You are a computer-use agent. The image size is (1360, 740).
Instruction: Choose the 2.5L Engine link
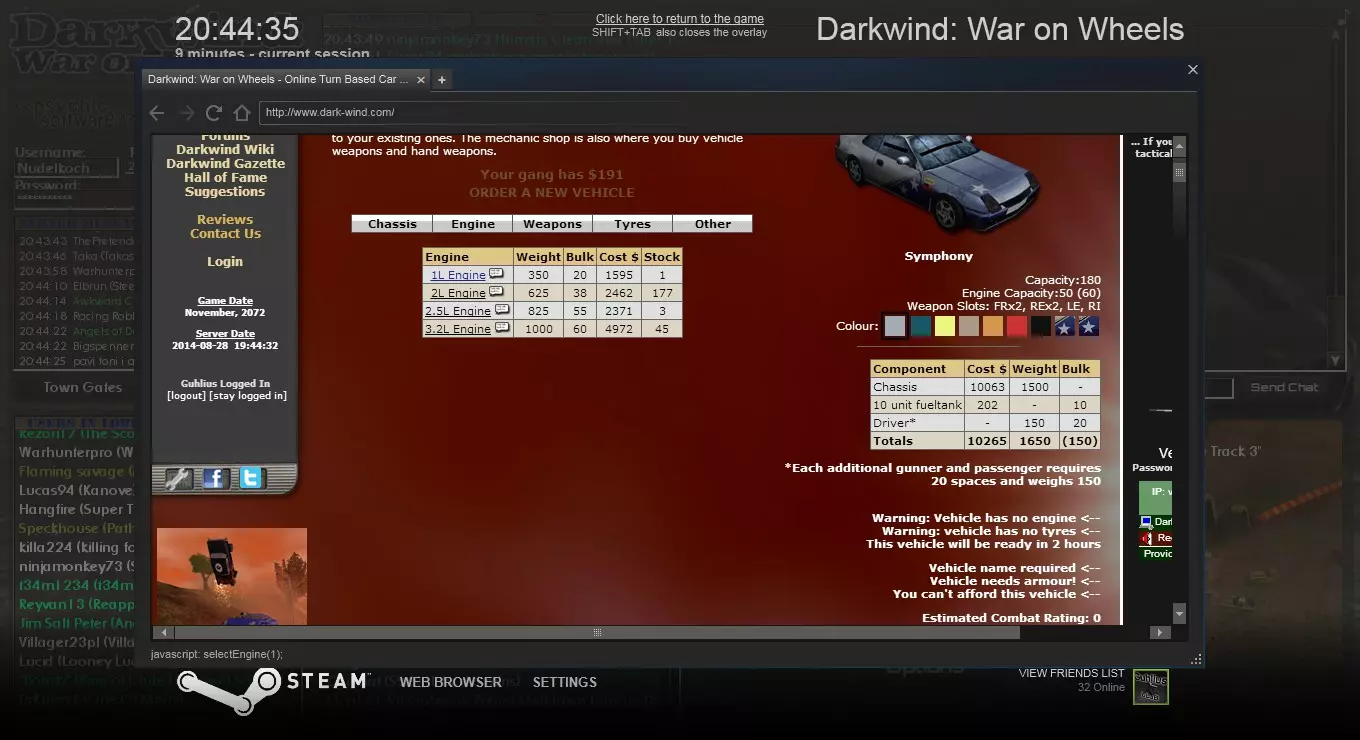458,311
